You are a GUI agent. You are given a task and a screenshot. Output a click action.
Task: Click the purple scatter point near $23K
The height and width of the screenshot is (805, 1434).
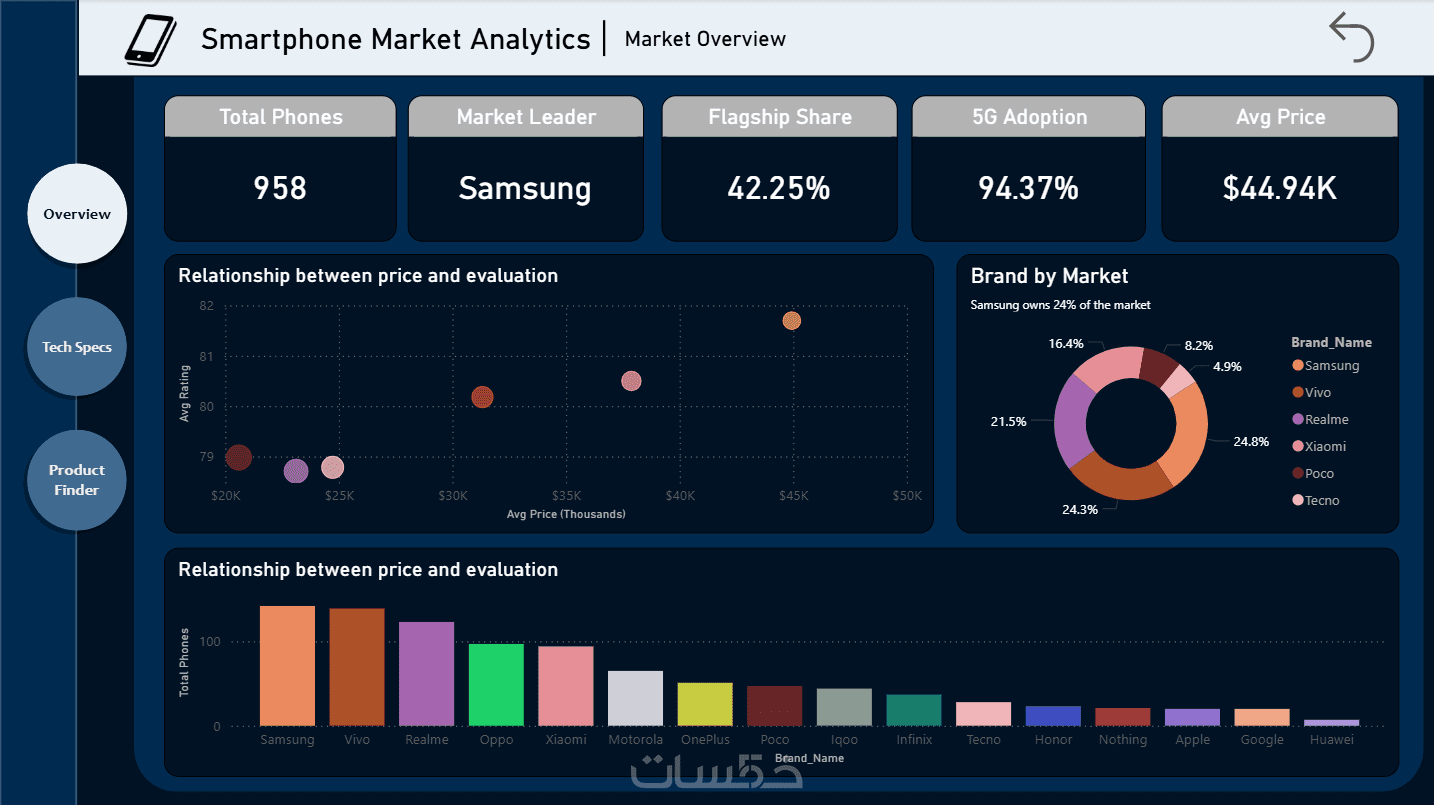pyautogui.click(x=296, y=471)
